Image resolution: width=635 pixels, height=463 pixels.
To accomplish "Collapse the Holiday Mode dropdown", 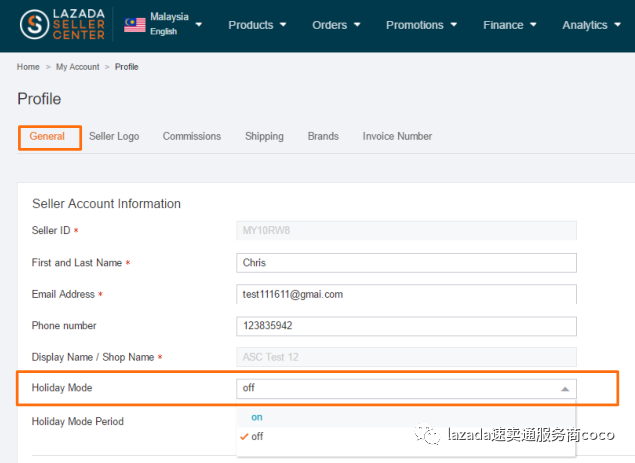I will 406,388.
